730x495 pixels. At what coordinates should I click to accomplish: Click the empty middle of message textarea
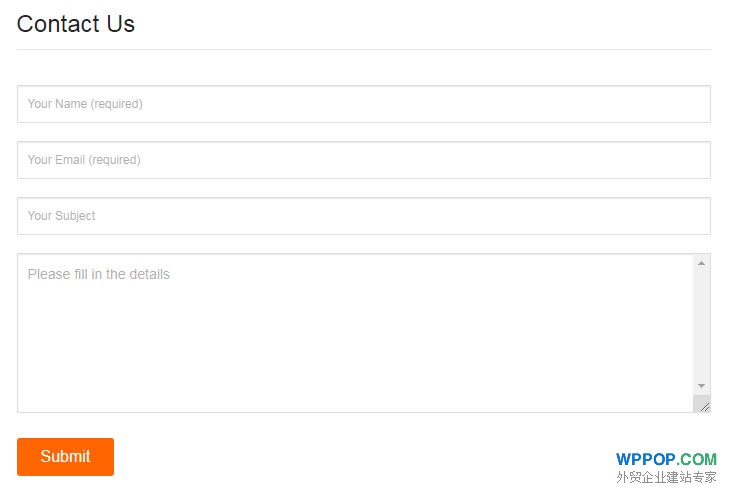click(355, 340)
